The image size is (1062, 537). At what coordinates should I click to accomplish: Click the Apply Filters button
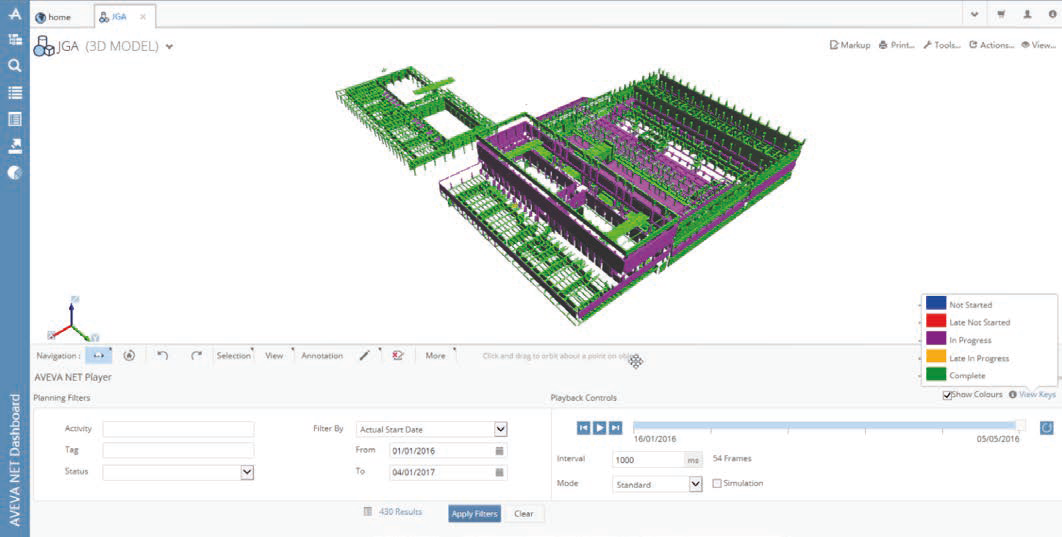[474, 513]
